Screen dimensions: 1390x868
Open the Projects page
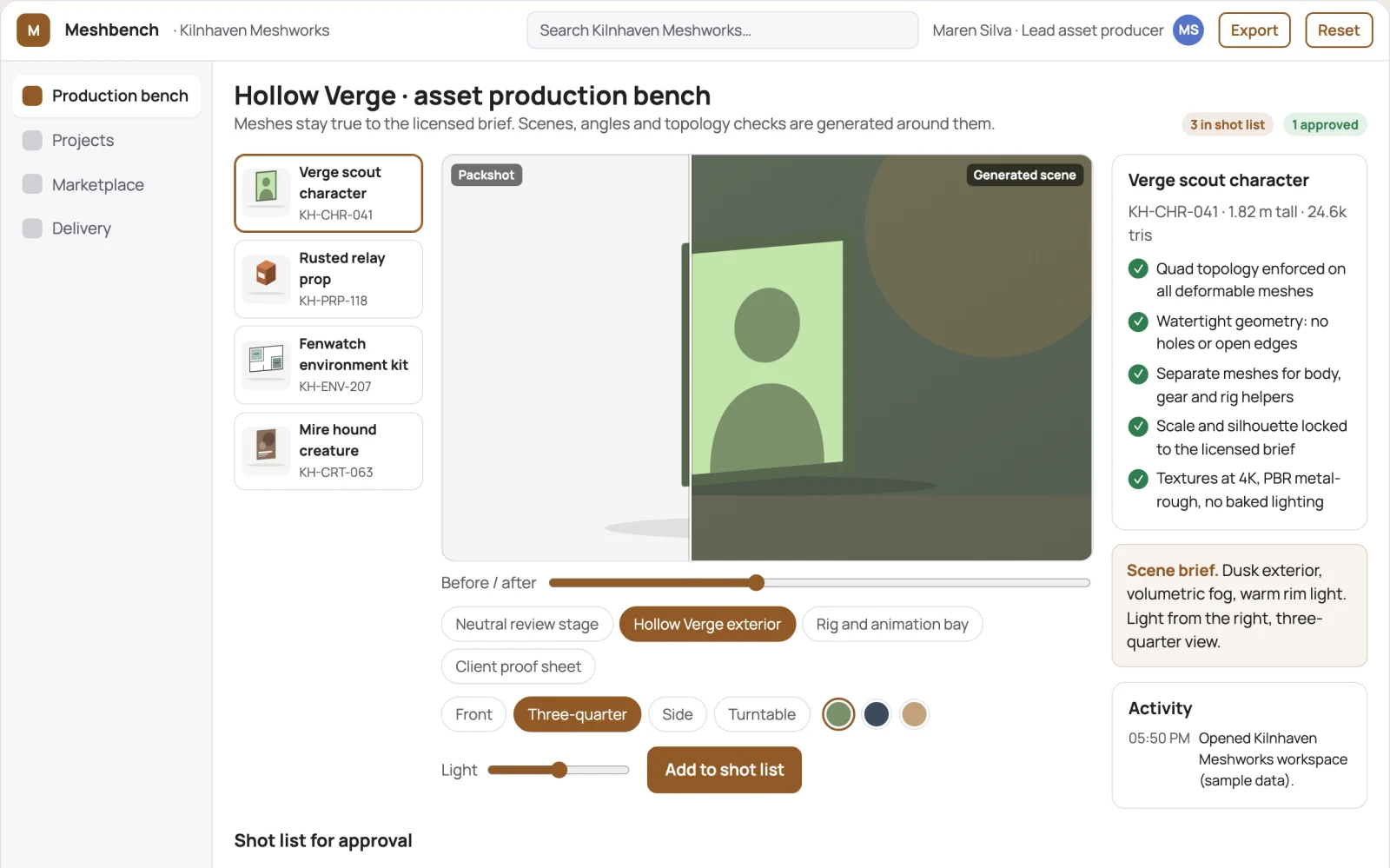(x=107, y=140)
